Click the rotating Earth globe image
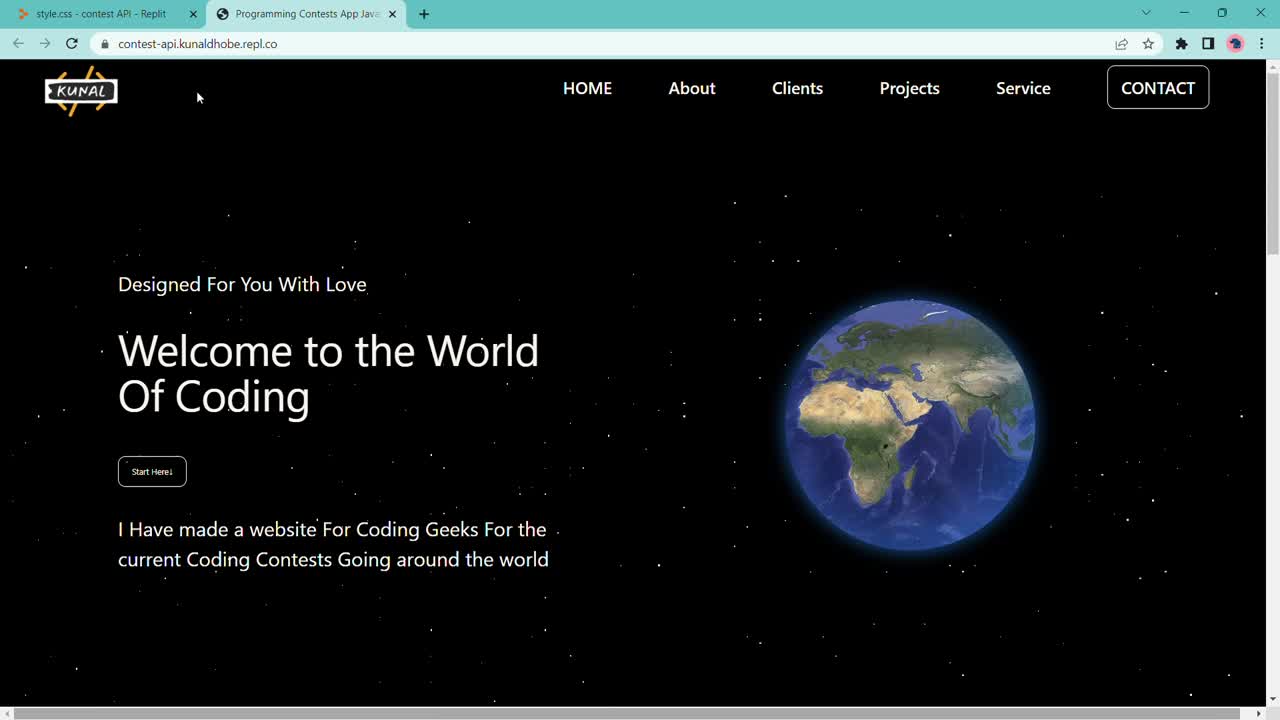Screen dimensions: 1280x720 point(909,425)
